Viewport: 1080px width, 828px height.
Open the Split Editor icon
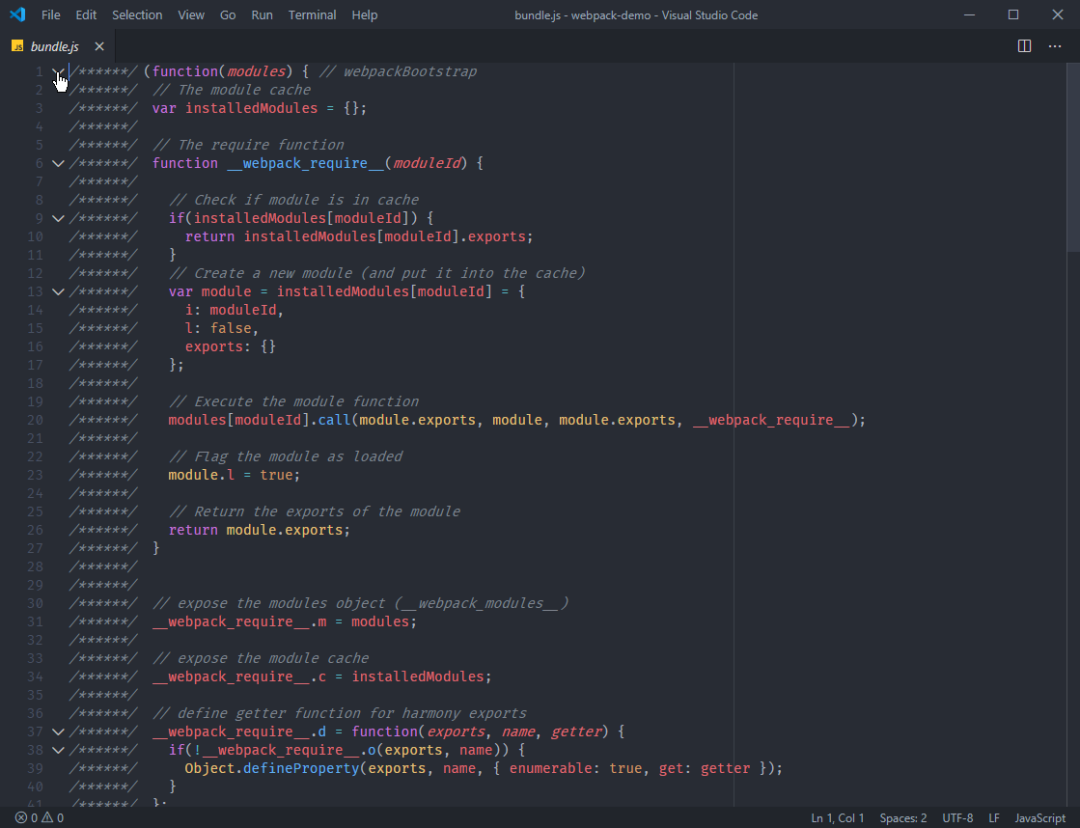(1024, 45)
